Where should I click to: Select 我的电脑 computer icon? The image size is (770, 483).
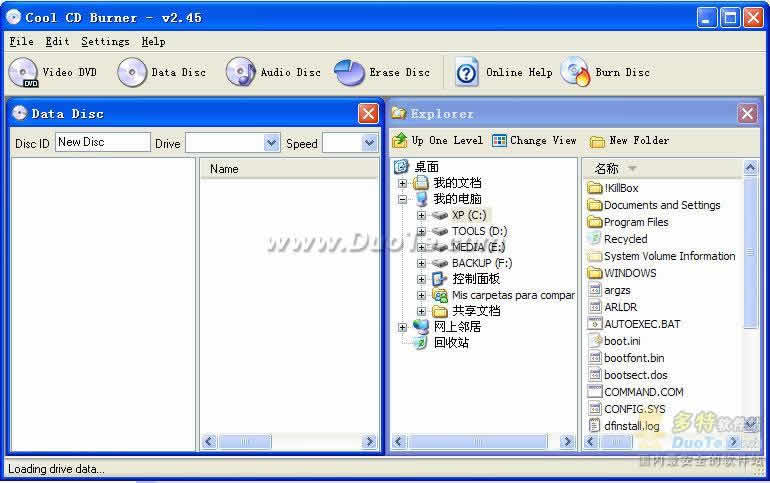coord(421,199)
